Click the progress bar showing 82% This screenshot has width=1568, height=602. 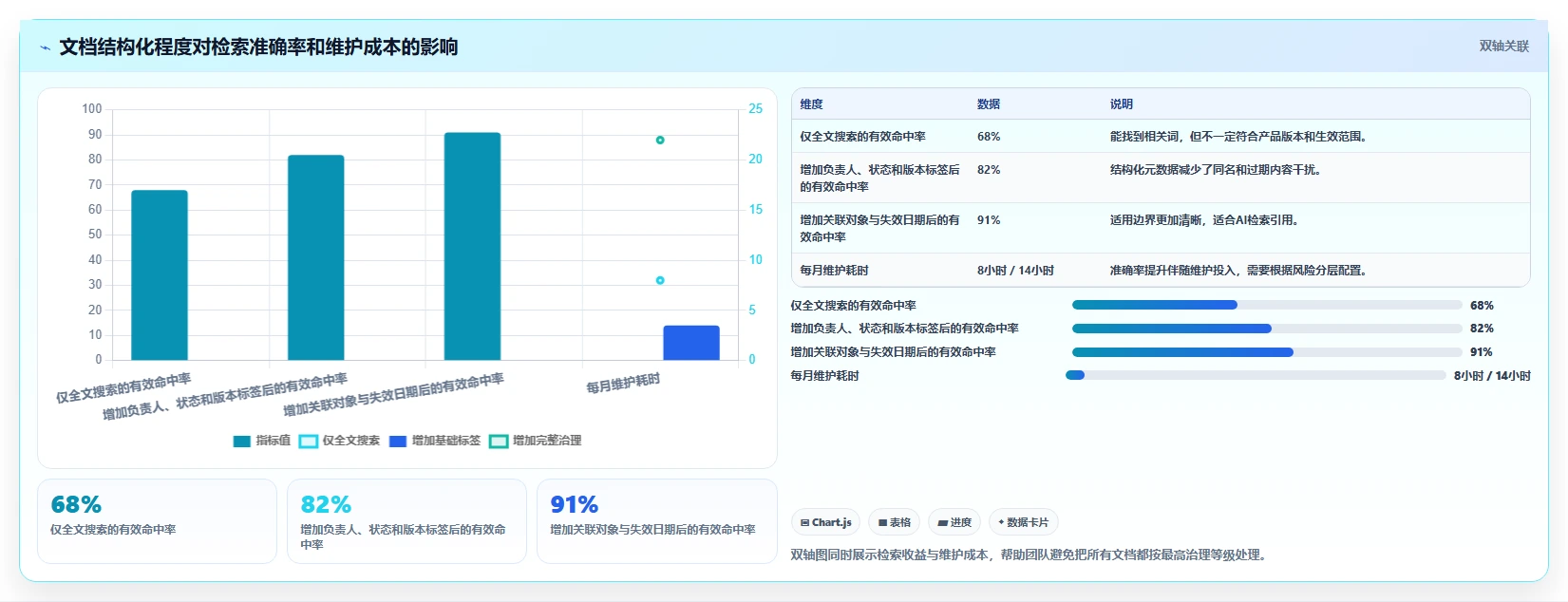click(x=1267, y=329)
